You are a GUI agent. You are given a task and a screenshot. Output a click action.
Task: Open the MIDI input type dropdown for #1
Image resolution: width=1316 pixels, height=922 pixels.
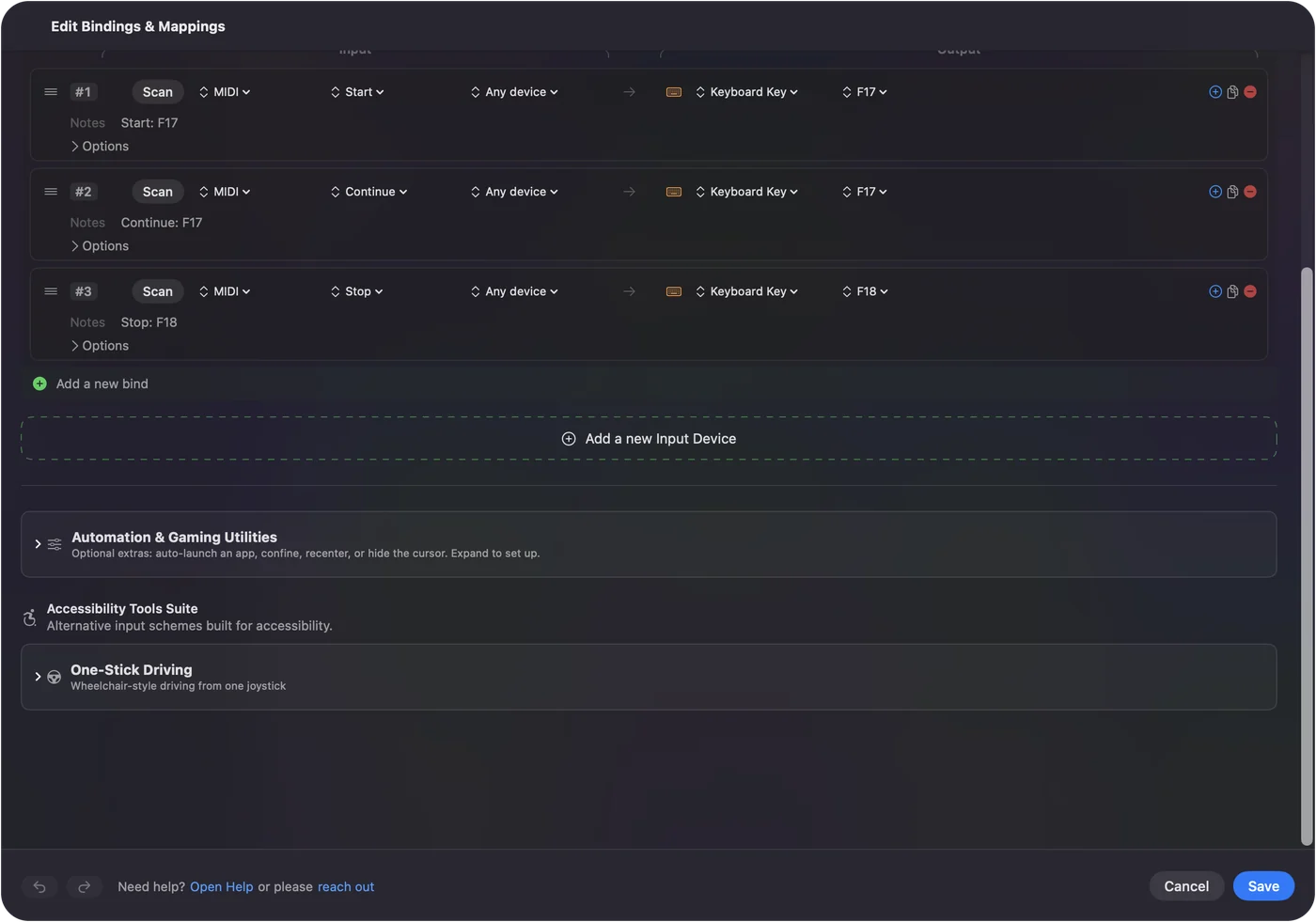pos(225,92)
